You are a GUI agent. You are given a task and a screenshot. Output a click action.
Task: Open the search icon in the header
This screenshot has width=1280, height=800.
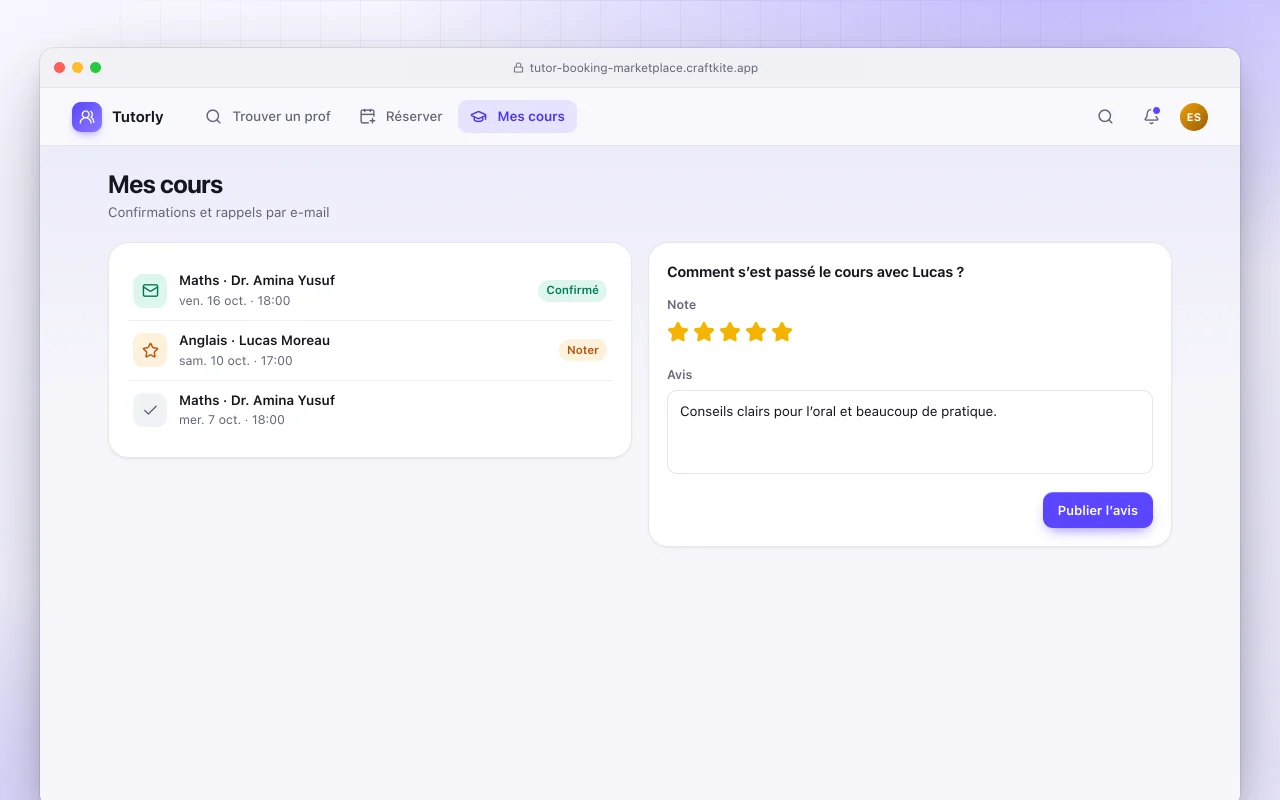pos(1105,117)
